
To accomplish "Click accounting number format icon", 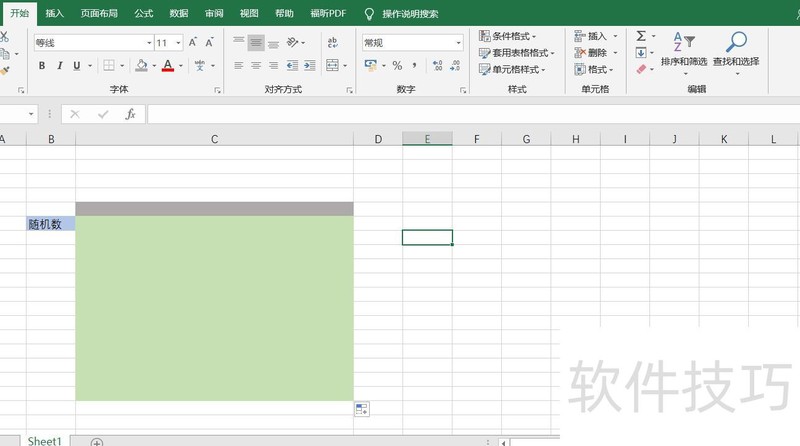I will 370,65.
